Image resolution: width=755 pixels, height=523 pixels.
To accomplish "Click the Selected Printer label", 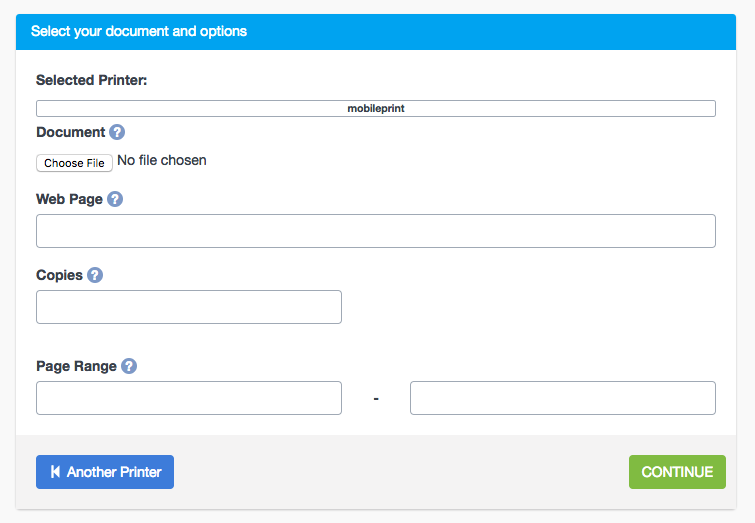I will (x=91, y=80).
